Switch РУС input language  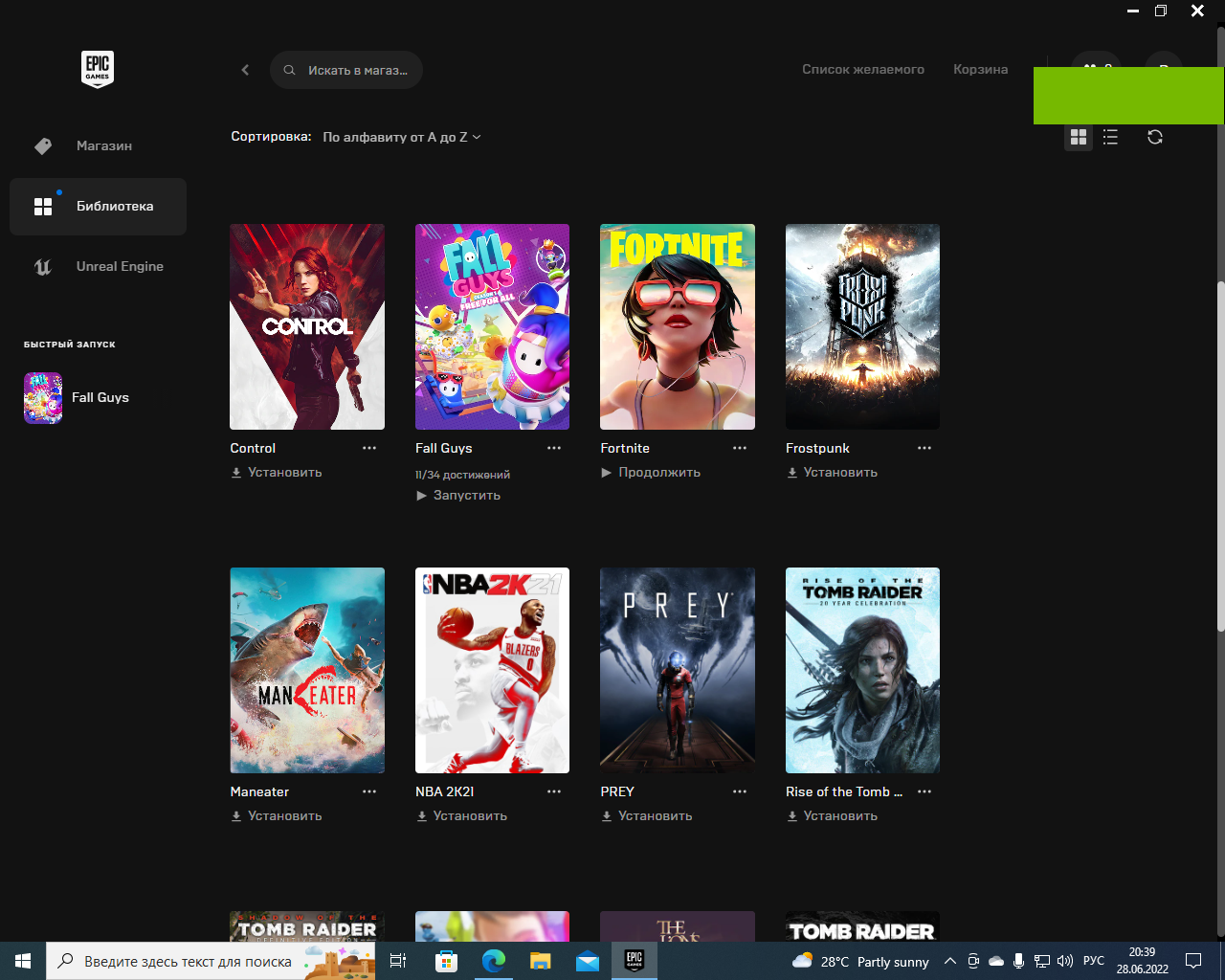(x=1094, y=961)
